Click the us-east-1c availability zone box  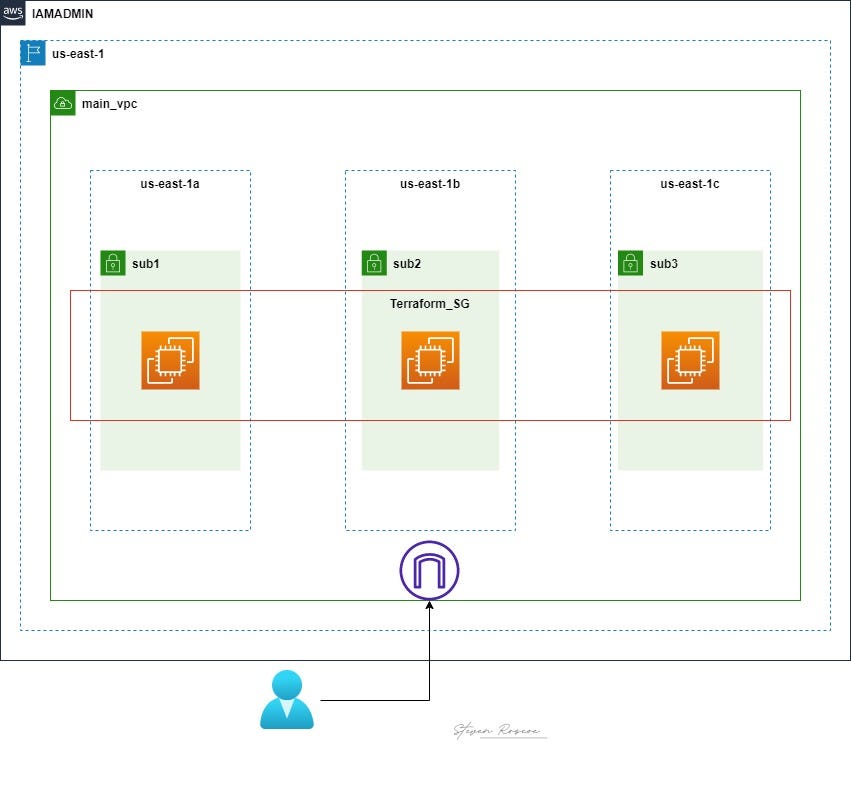[689, 183]
